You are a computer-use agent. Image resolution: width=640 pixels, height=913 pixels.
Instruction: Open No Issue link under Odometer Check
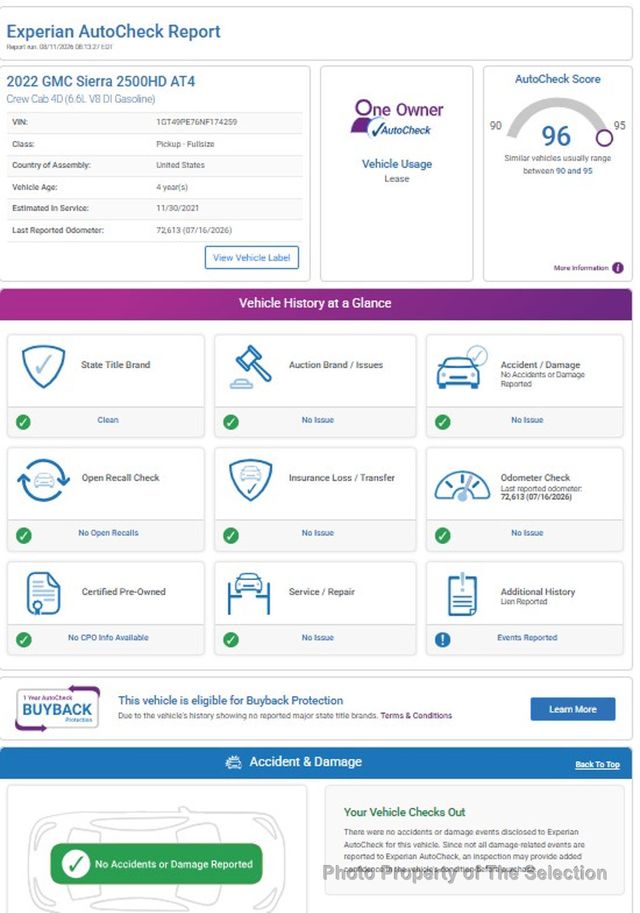(527, 533)
